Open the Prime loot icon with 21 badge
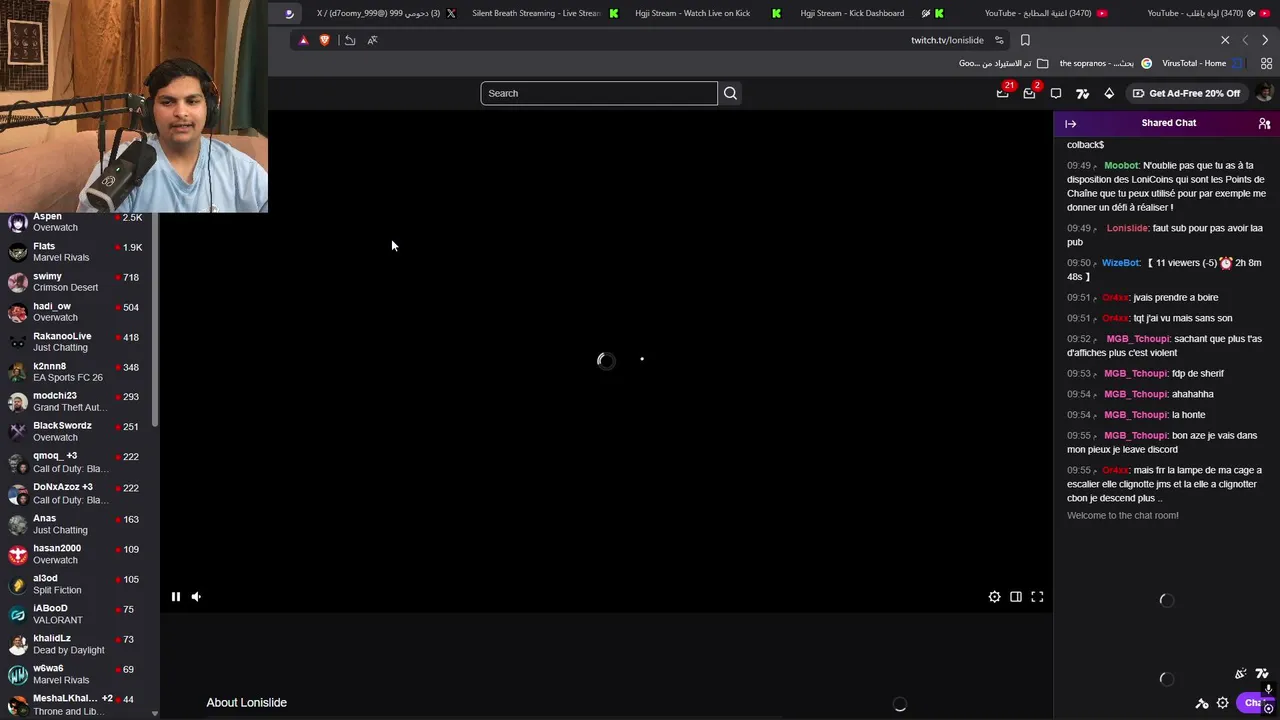The width and height of the screenshot is (1280, 720). (x=1003, y=93)
